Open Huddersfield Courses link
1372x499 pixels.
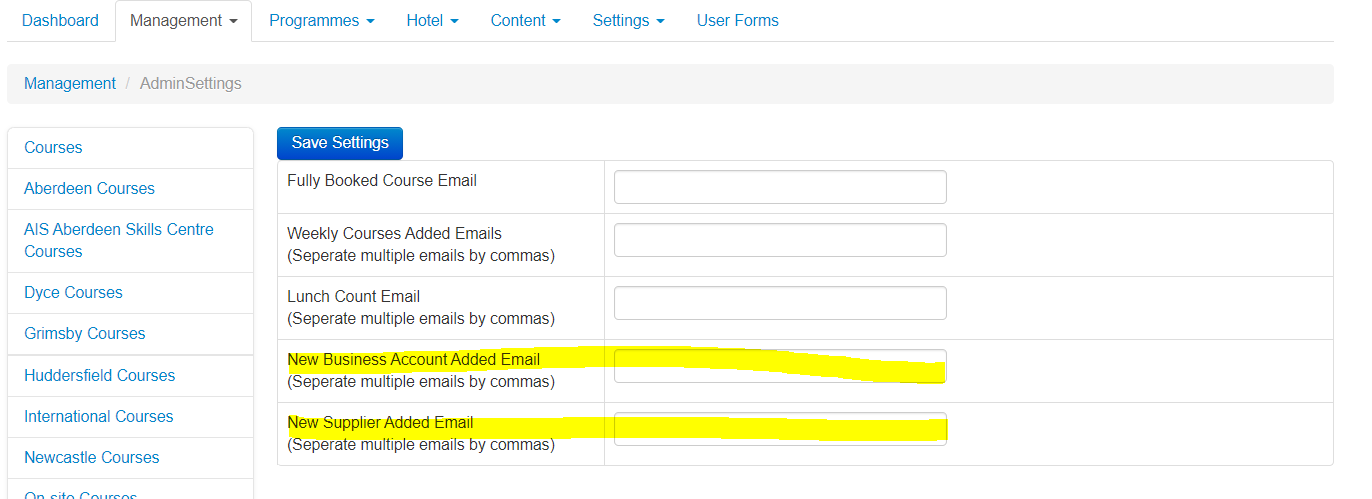[x=99, y=376]
